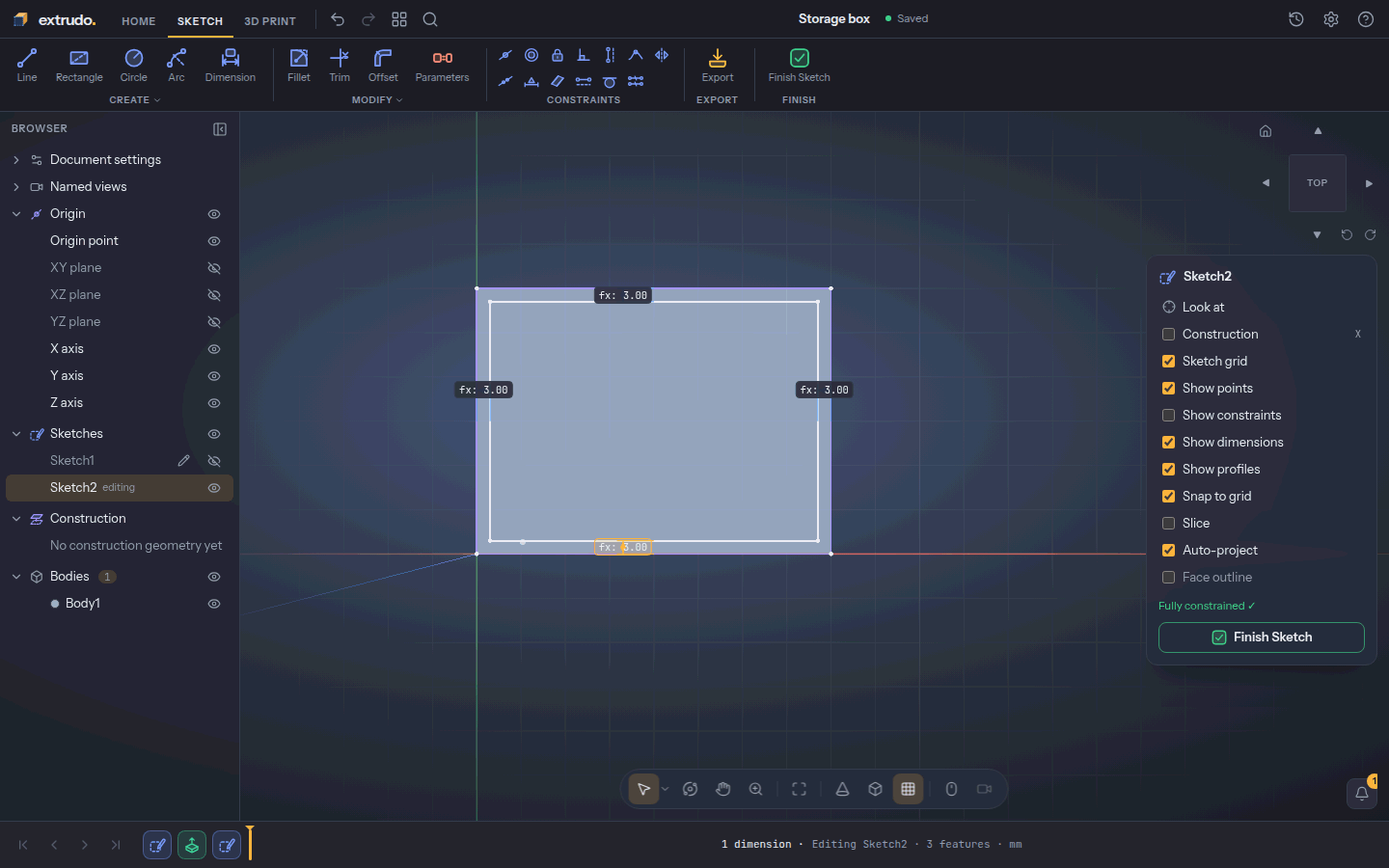This screenshot has width=1389, height=868.
Task: Switch to the HOME tab
Action: point(139,21)
